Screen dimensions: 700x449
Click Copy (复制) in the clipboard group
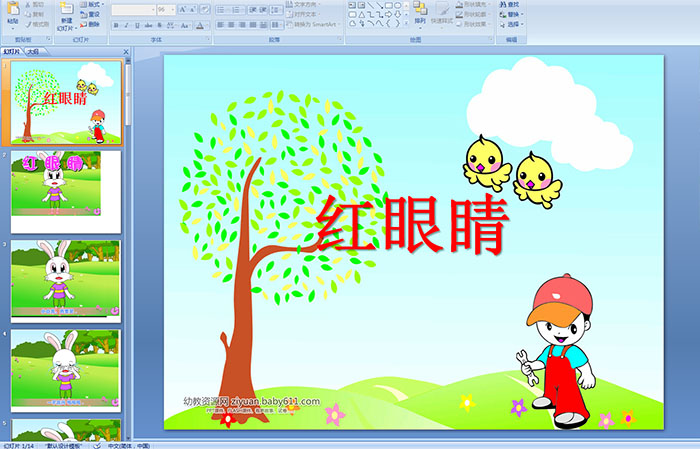coord(34,14)
